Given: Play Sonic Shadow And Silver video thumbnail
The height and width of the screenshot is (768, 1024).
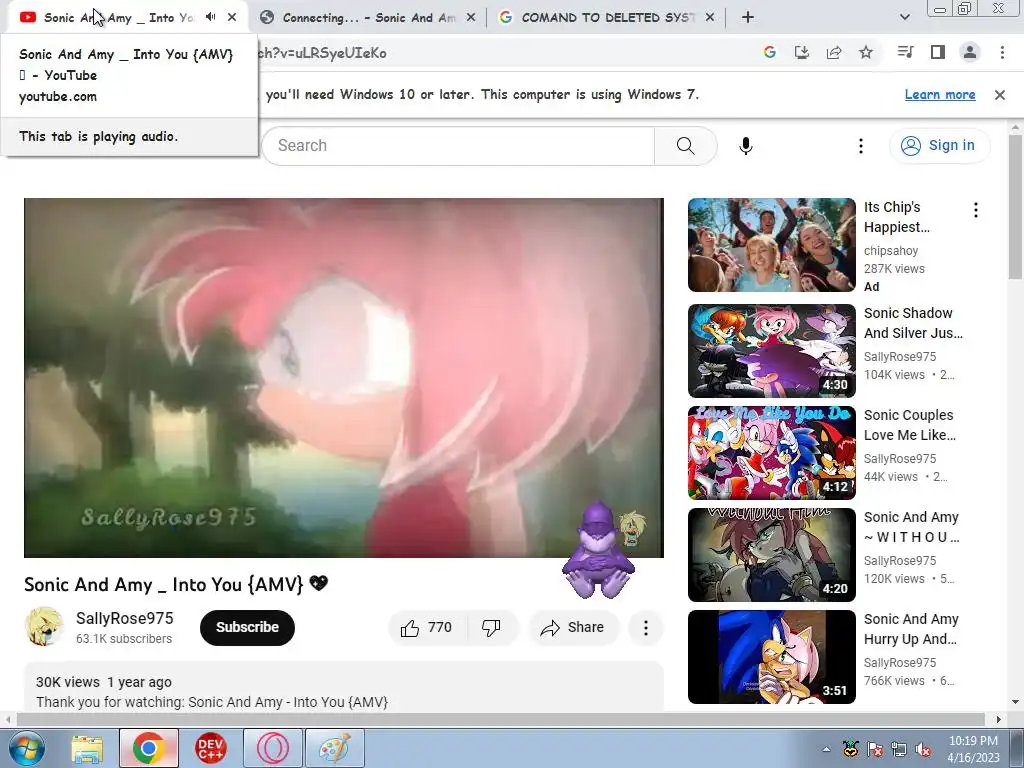Looking at the screenshot, I should 771,351.
